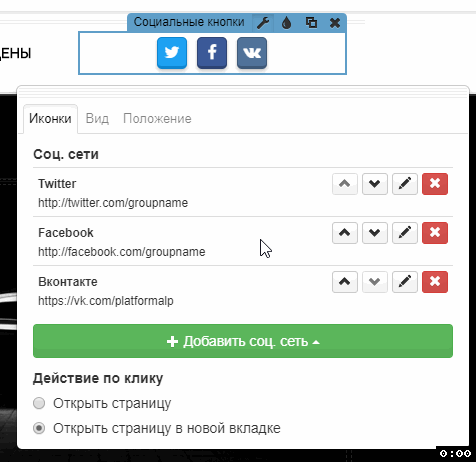
Task: Edit the Вконтакте entry with pencil icon
Action: pos(405,282)
